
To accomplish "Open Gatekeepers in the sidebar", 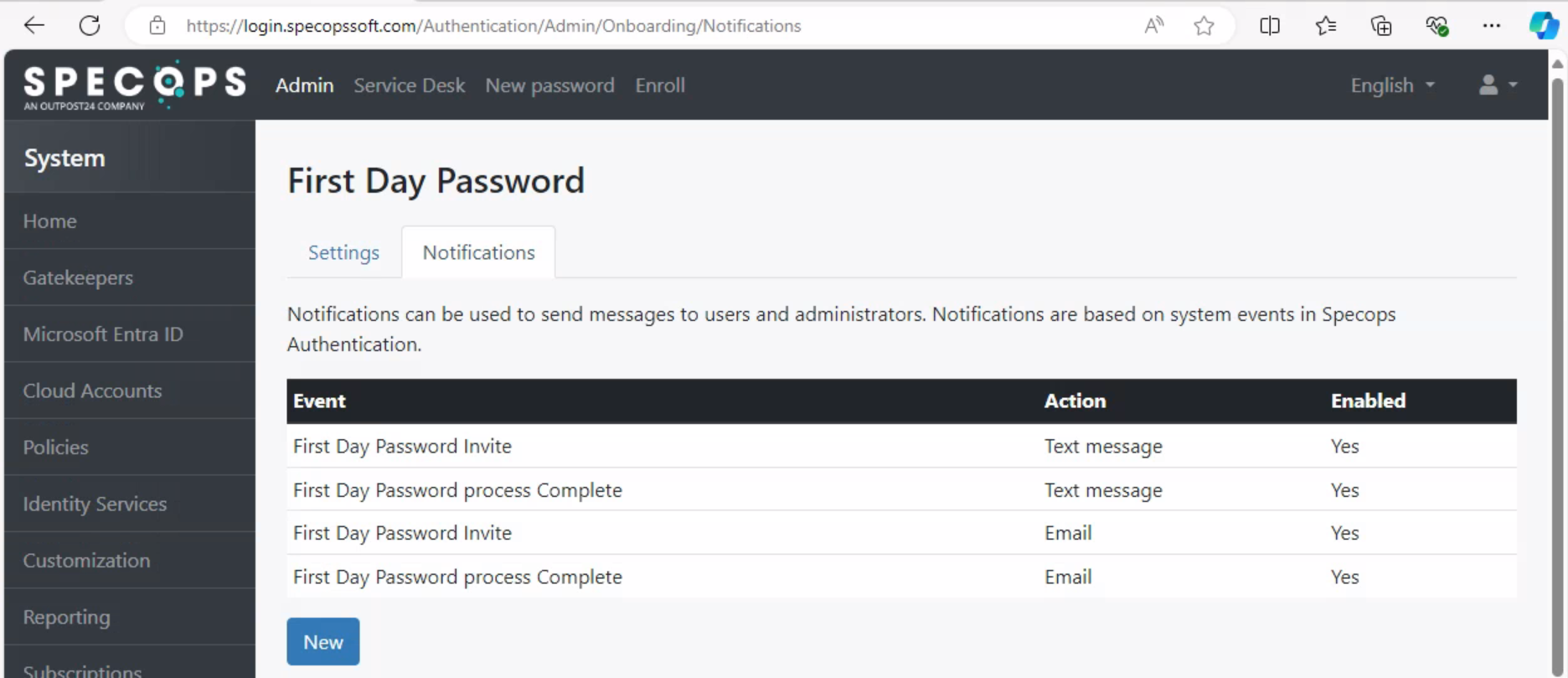I will tap(130, 277).
